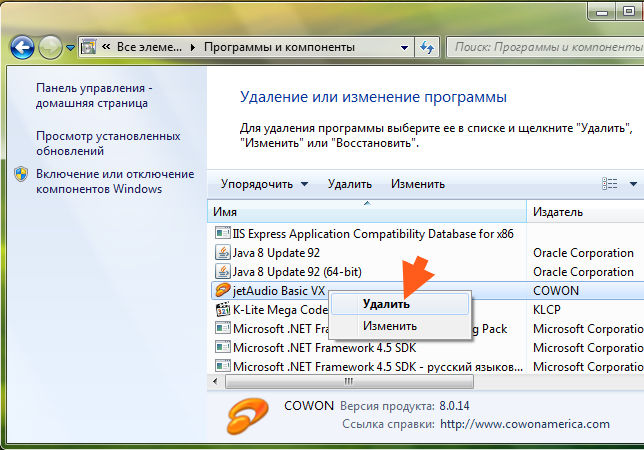
Task: Click the jetAudio icon in the list
Action: click(223, 291)
